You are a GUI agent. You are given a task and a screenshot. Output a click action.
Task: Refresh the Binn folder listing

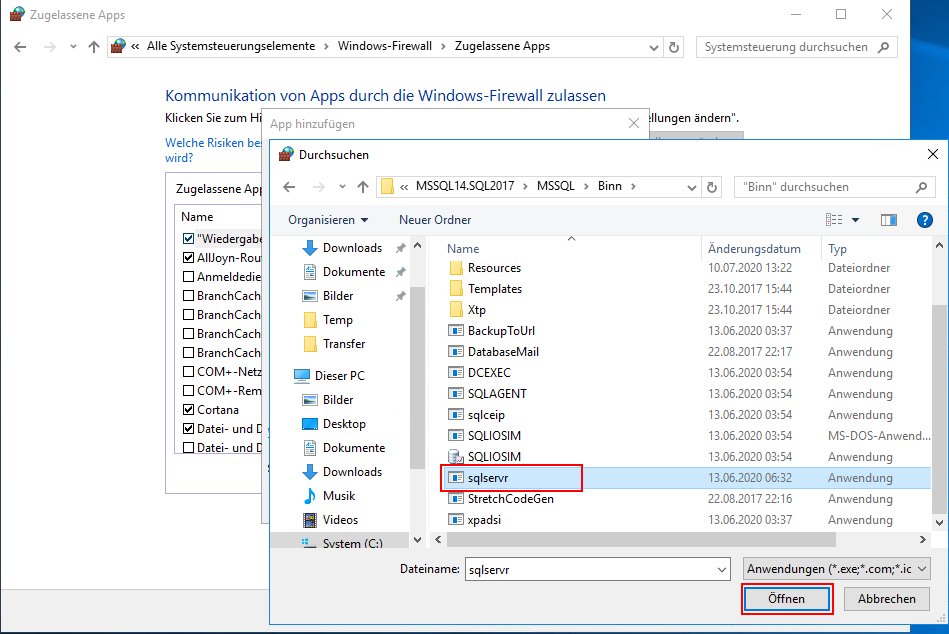point(712,187)
